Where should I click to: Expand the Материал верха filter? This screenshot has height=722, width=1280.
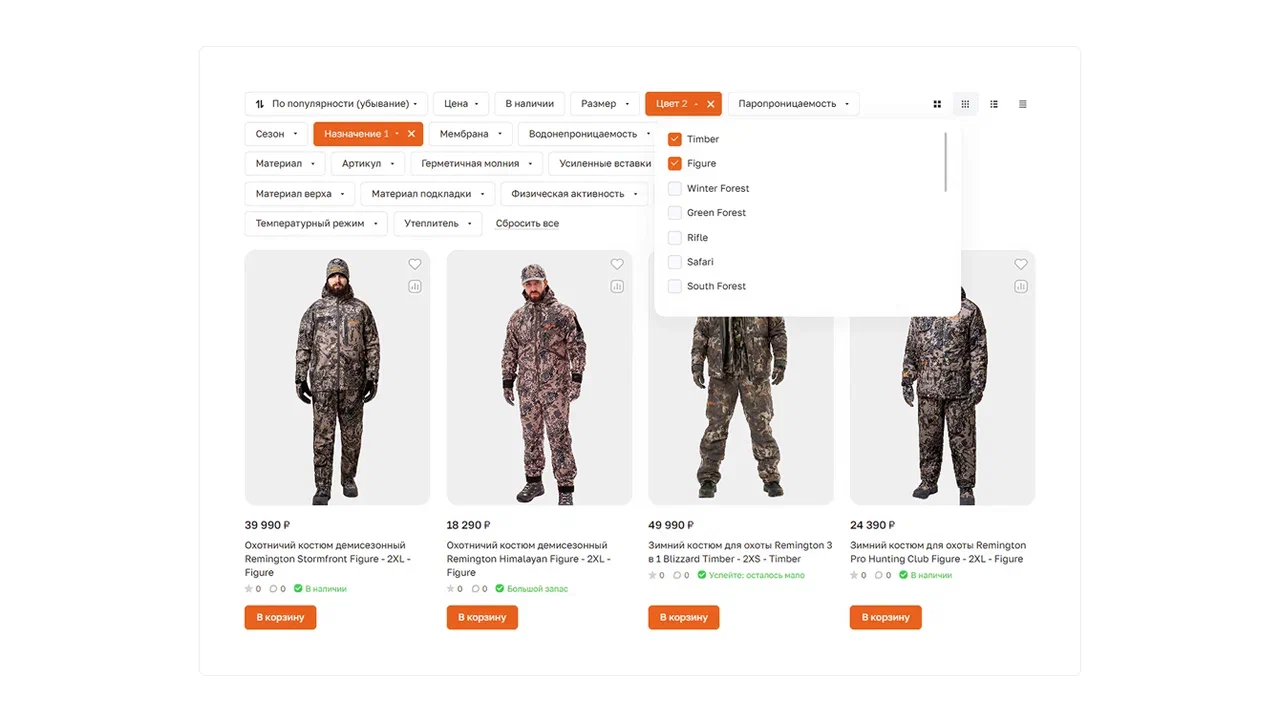point(300,194)
